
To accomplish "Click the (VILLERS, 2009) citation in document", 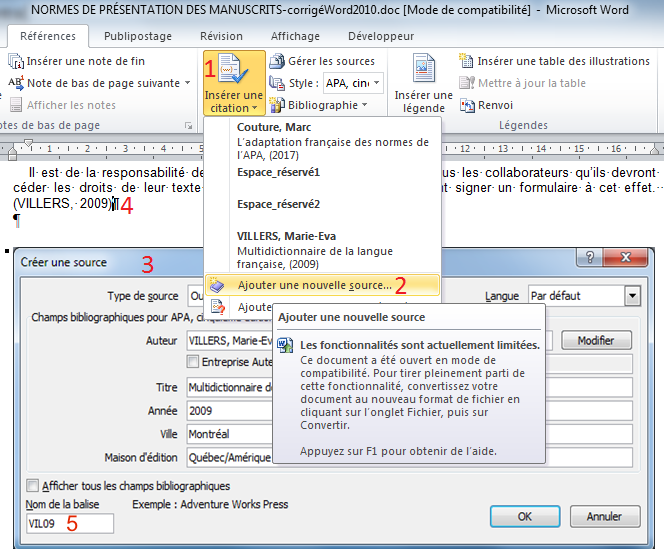I will [62, 204].
